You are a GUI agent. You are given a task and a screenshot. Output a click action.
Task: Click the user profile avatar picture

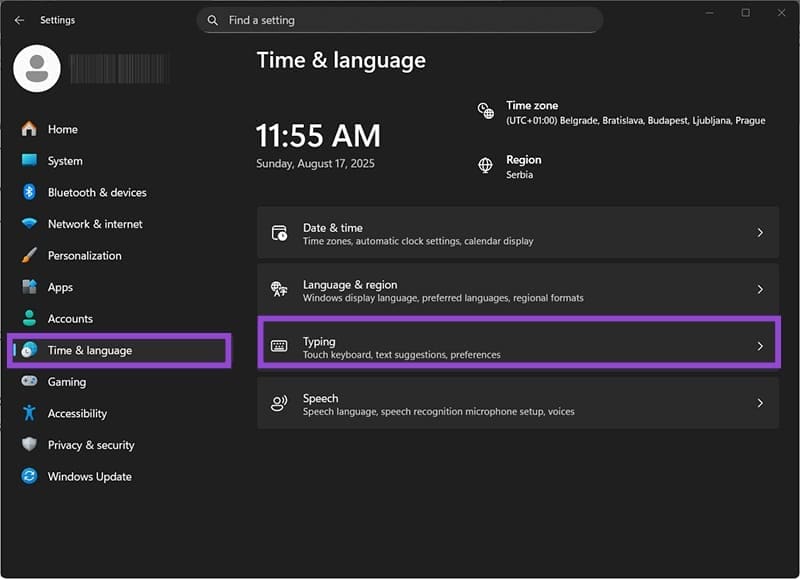coord(37,68)
